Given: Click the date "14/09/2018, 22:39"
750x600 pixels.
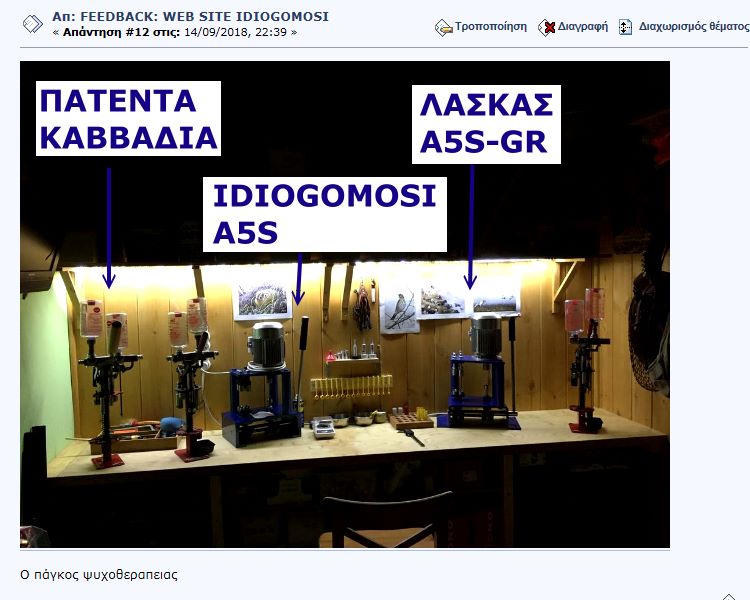Looking at the screenshot, I should pos(235,32).
